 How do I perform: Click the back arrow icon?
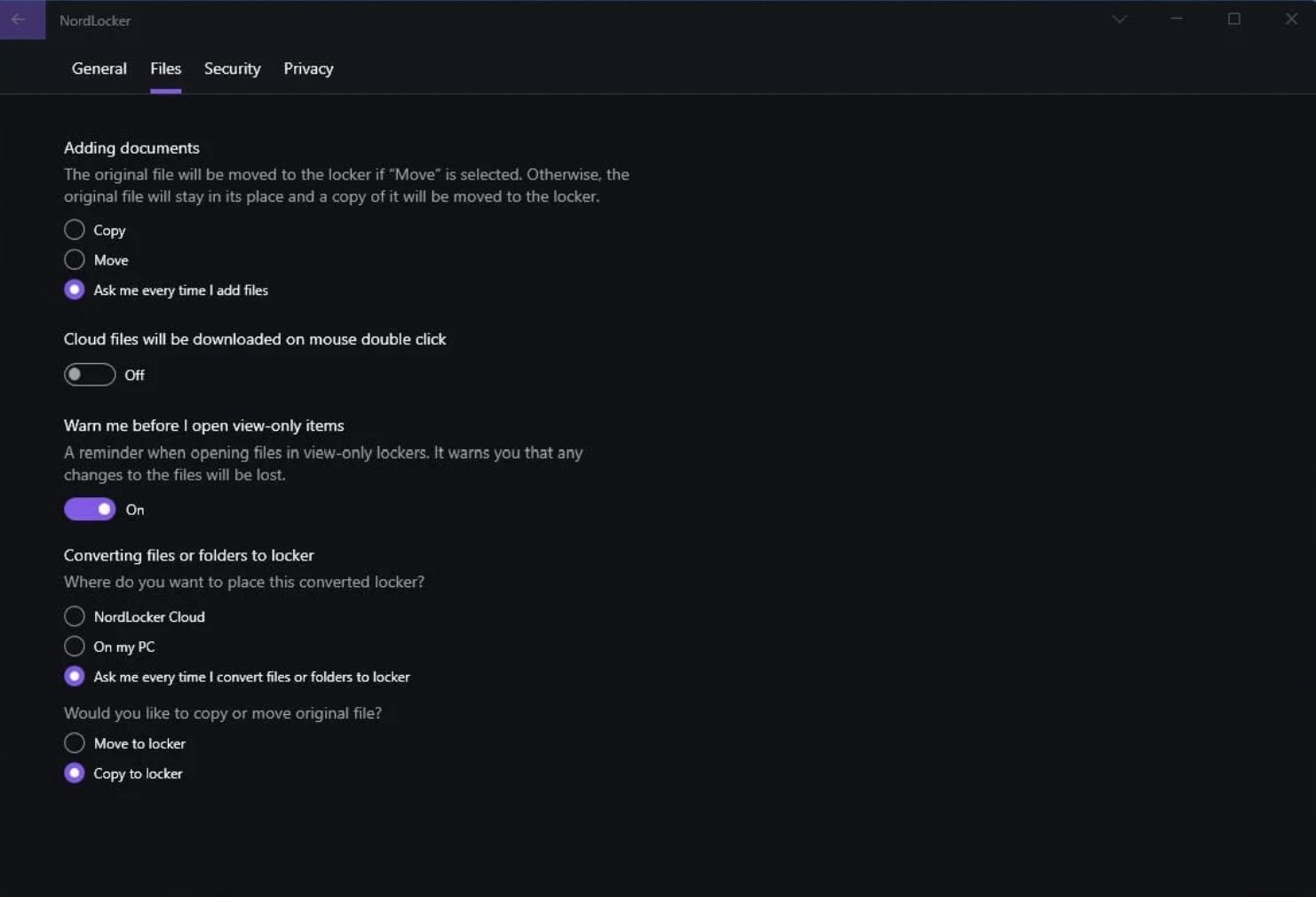[x=20, y=20]
